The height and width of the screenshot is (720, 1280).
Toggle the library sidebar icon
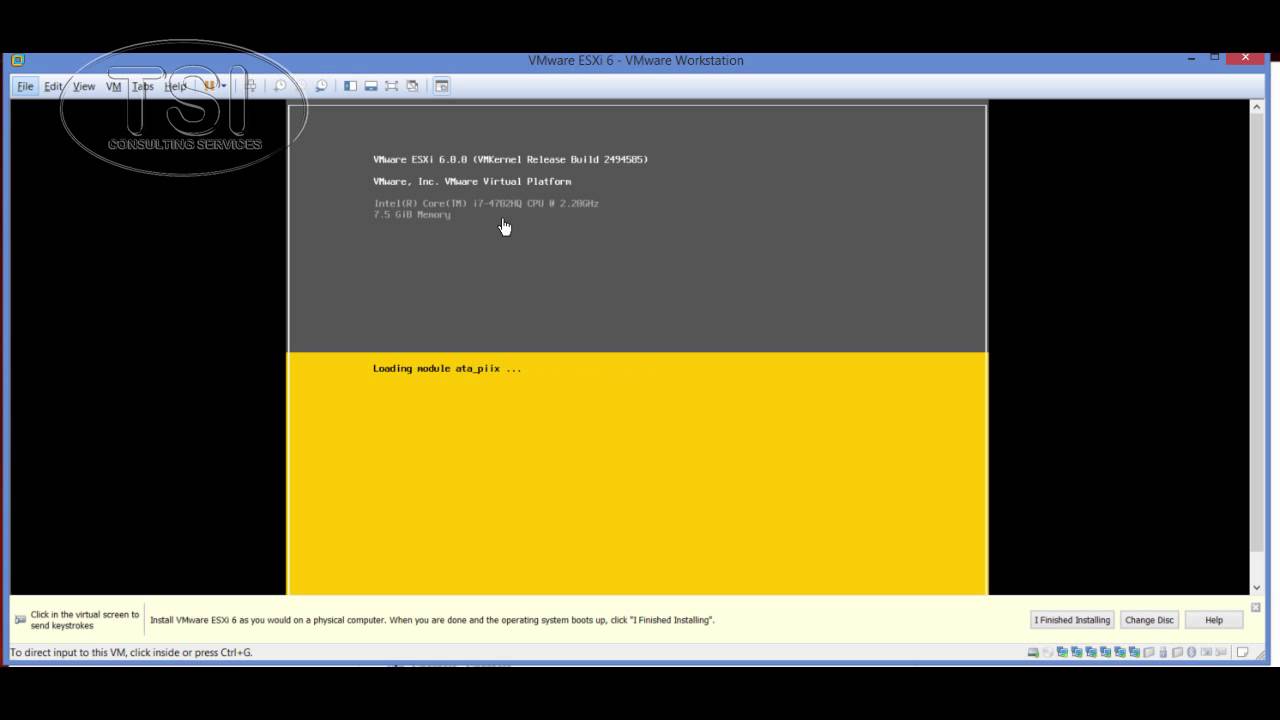click(x=351, y=86)
